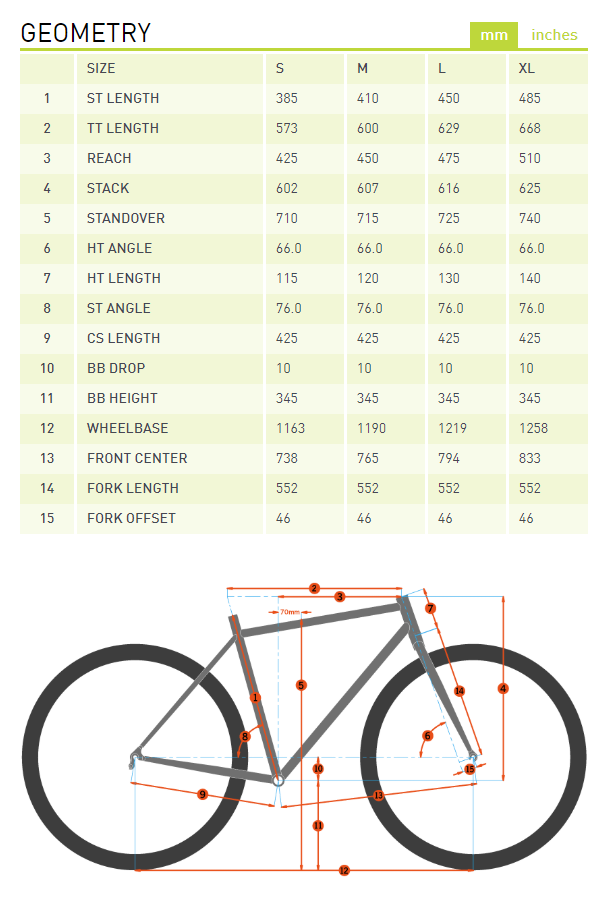
Task: Click the XL size column header
Action: [526, 68]
